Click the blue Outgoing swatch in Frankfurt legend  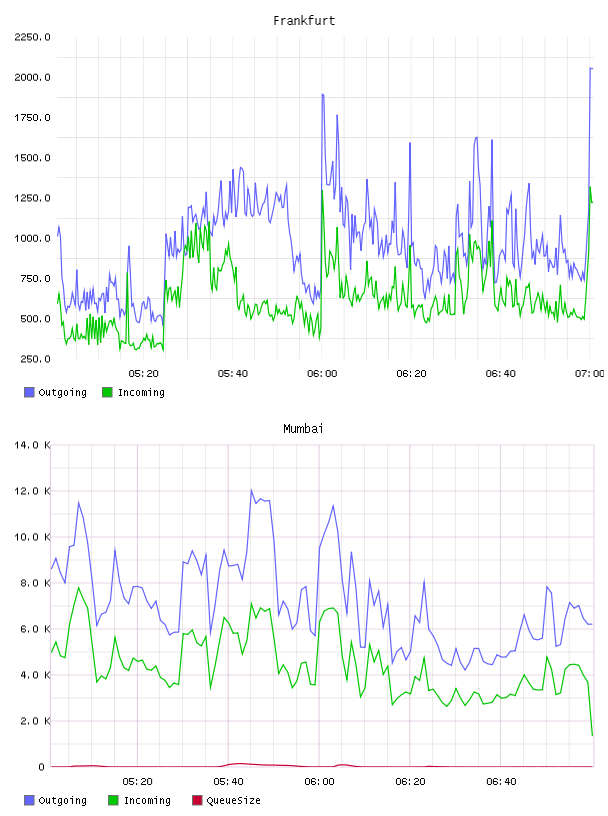[x=29, y=392]
